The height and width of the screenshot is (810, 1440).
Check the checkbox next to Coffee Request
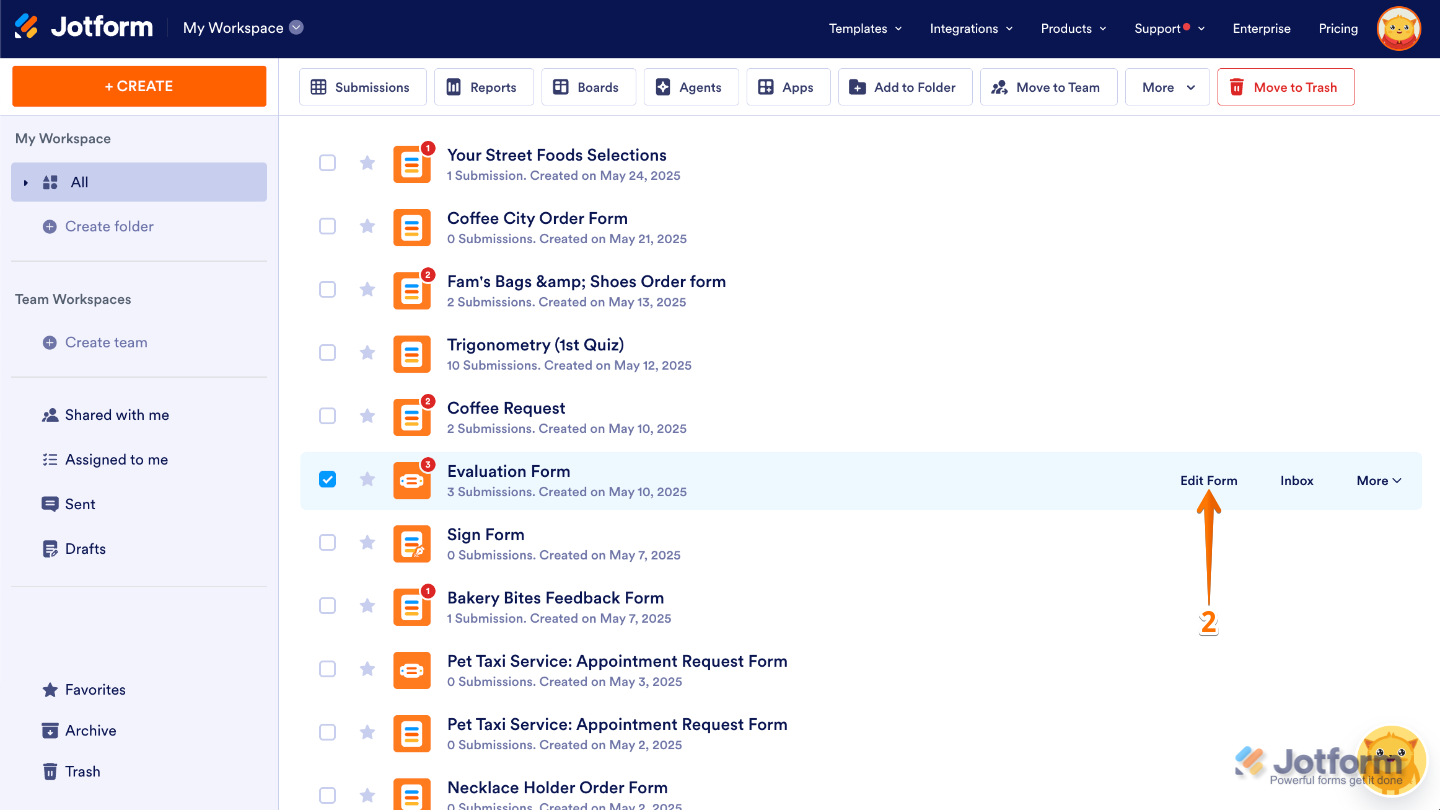(327, 415)
